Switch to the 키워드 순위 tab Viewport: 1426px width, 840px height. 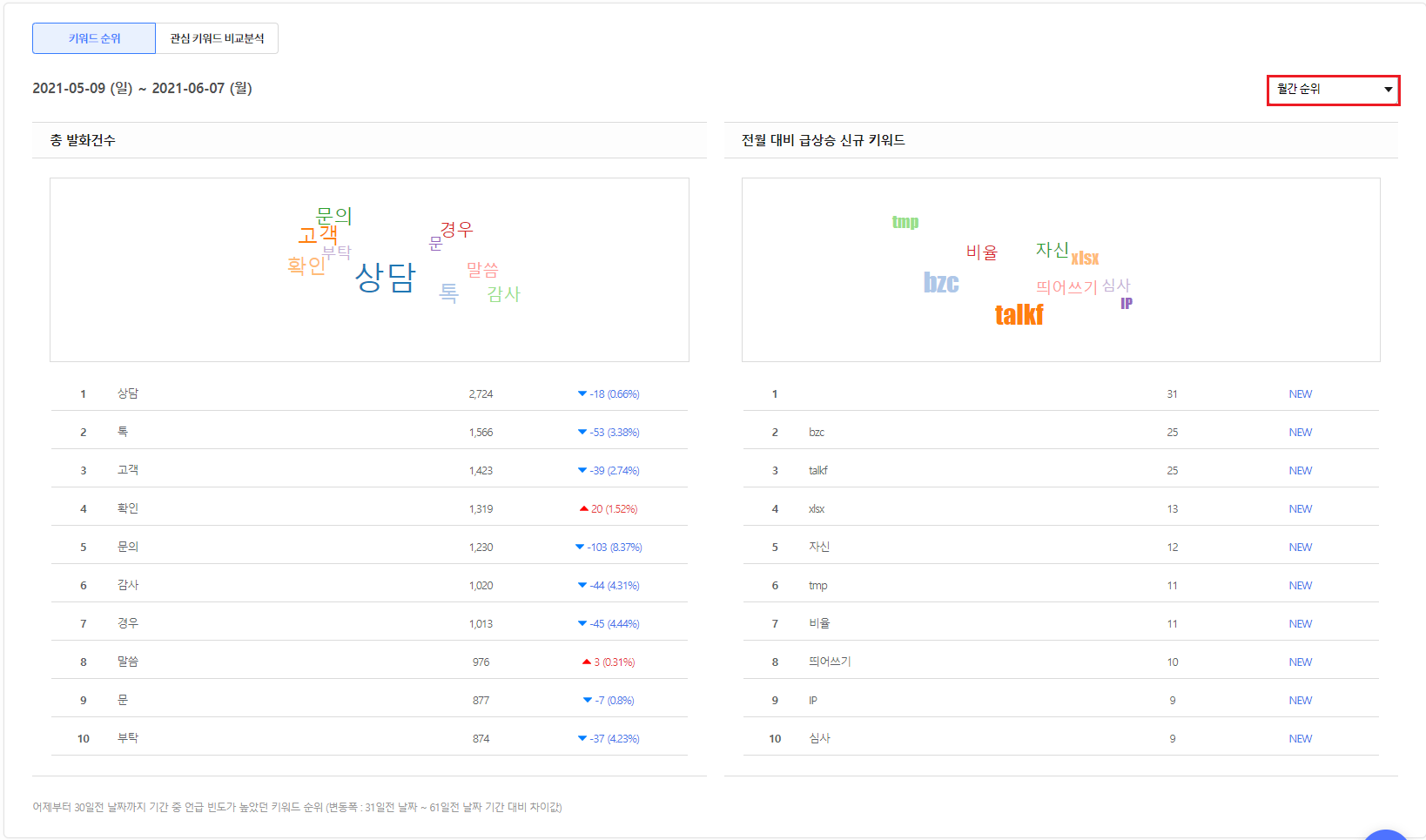pyautogui.click(x=94, y=38)
